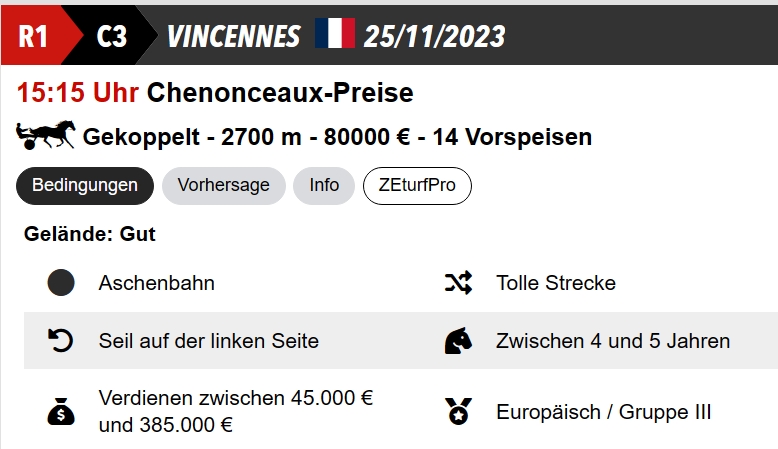Click the date 25/11/2023 in header
Image resolution: width=778 pixels, height=449 pixels.
(x=435, y=36)
